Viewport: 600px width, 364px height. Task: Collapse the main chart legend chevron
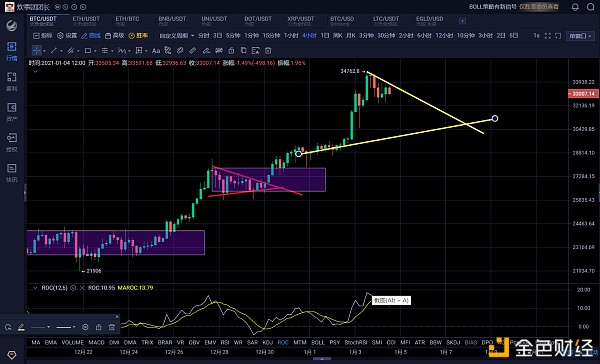point(35,72)
